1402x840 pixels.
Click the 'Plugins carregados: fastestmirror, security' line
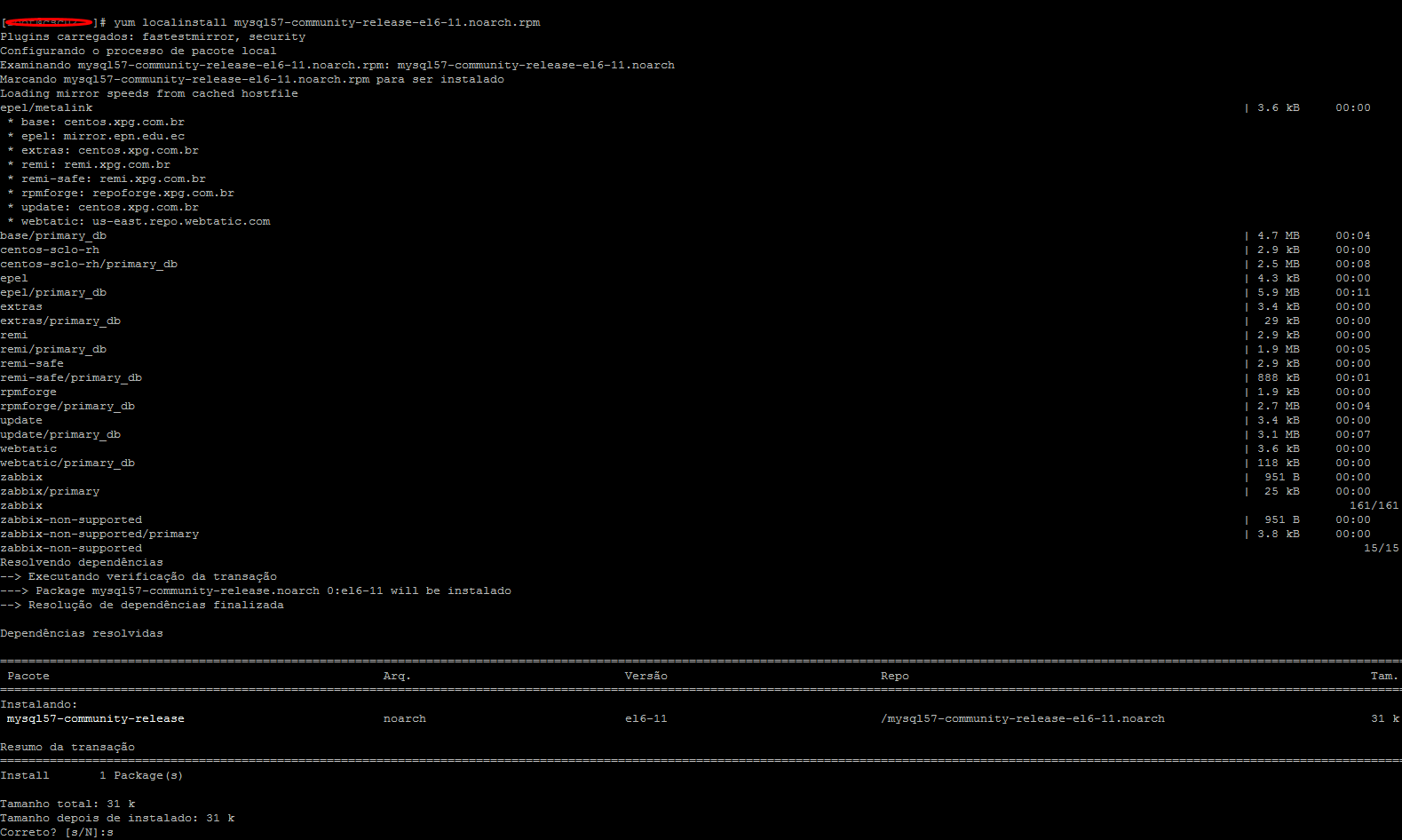coord(153,36)
